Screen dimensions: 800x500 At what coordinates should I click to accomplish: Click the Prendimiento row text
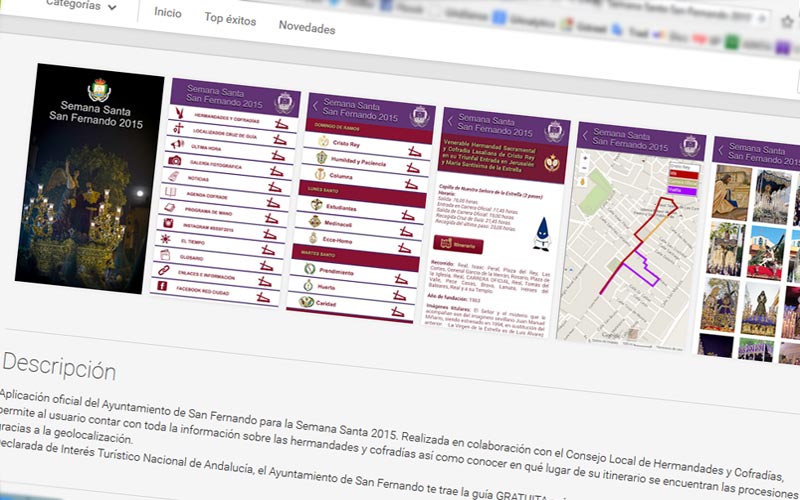[x=337, y=272]
